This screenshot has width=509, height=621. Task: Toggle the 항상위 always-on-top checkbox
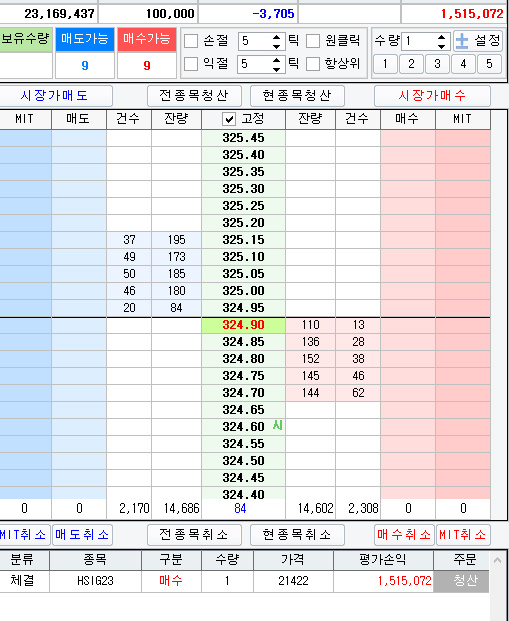pyautogui.click(x=313, y=64)
